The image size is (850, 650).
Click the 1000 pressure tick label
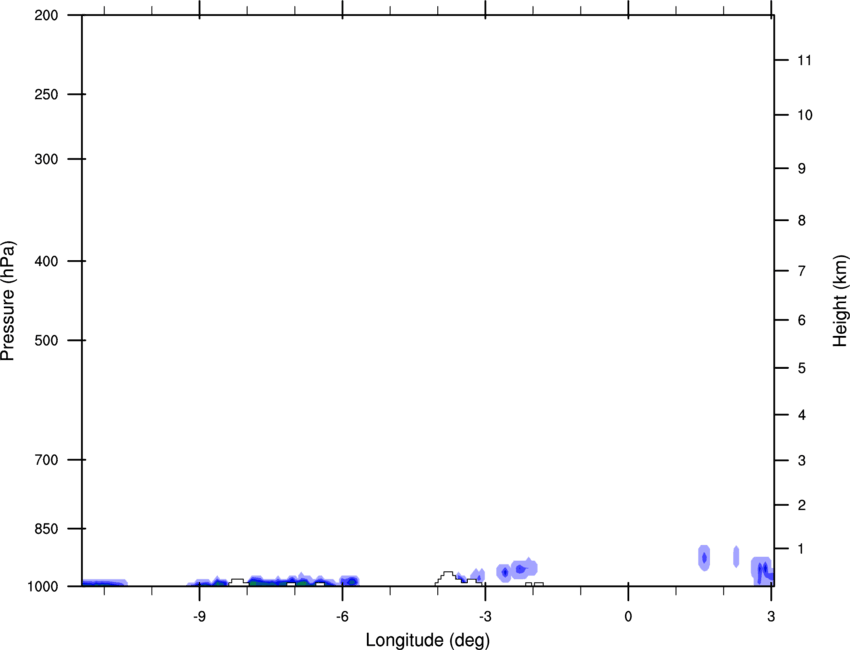tap(42, 587)
